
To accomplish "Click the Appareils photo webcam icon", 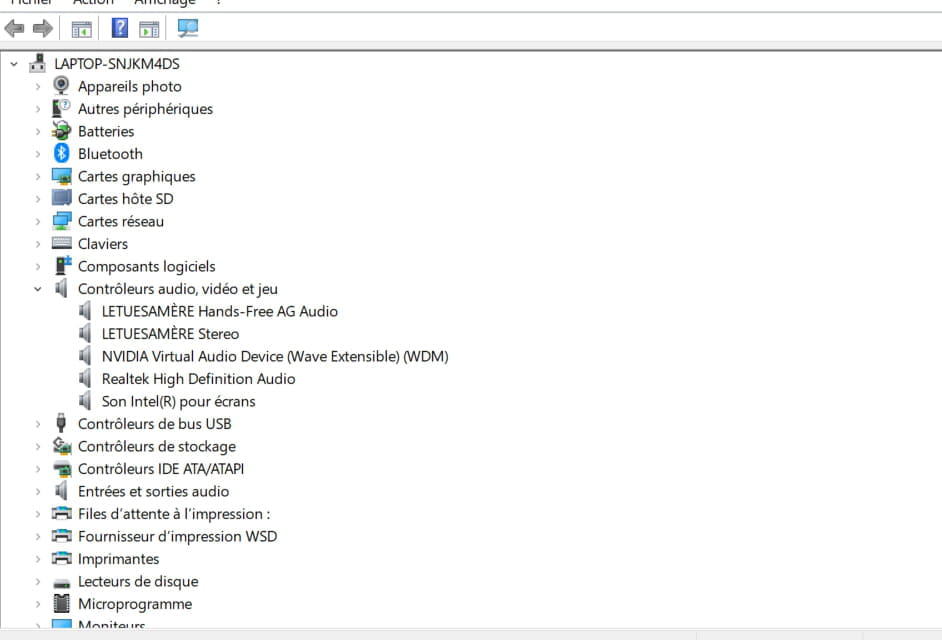I will pos(61,86).
